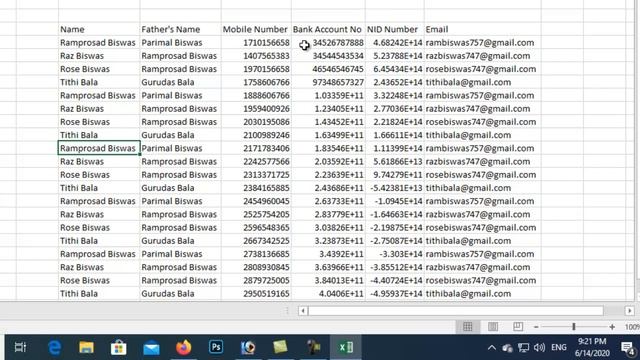Click the horizontal scrollbar right arrow
The height and width of the screenshot is (360, 640).
click(x=629, y=311)
